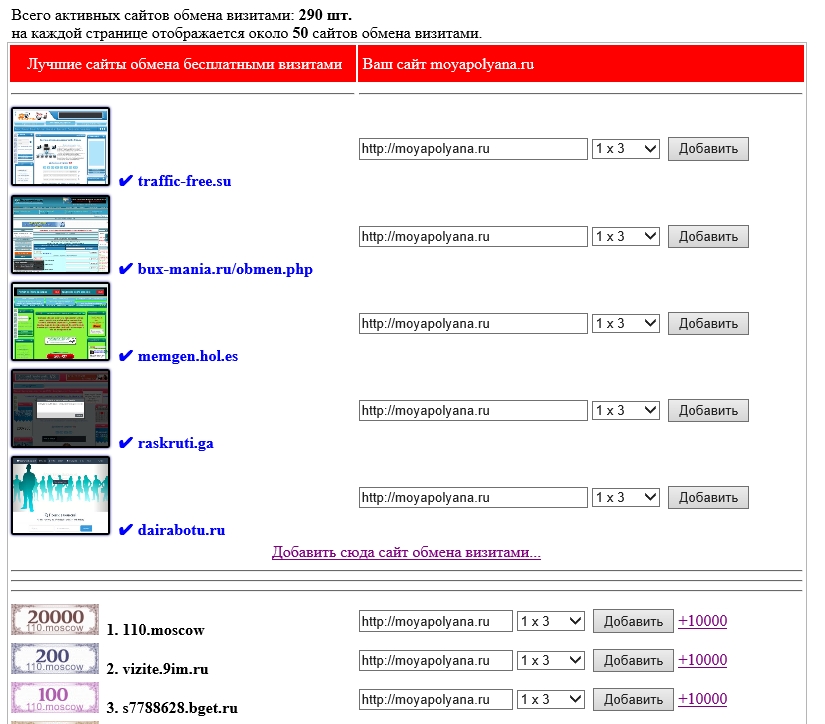Expand the 1 x 3 dropdown for bux-mania.ru

click(x=626, y=237)
